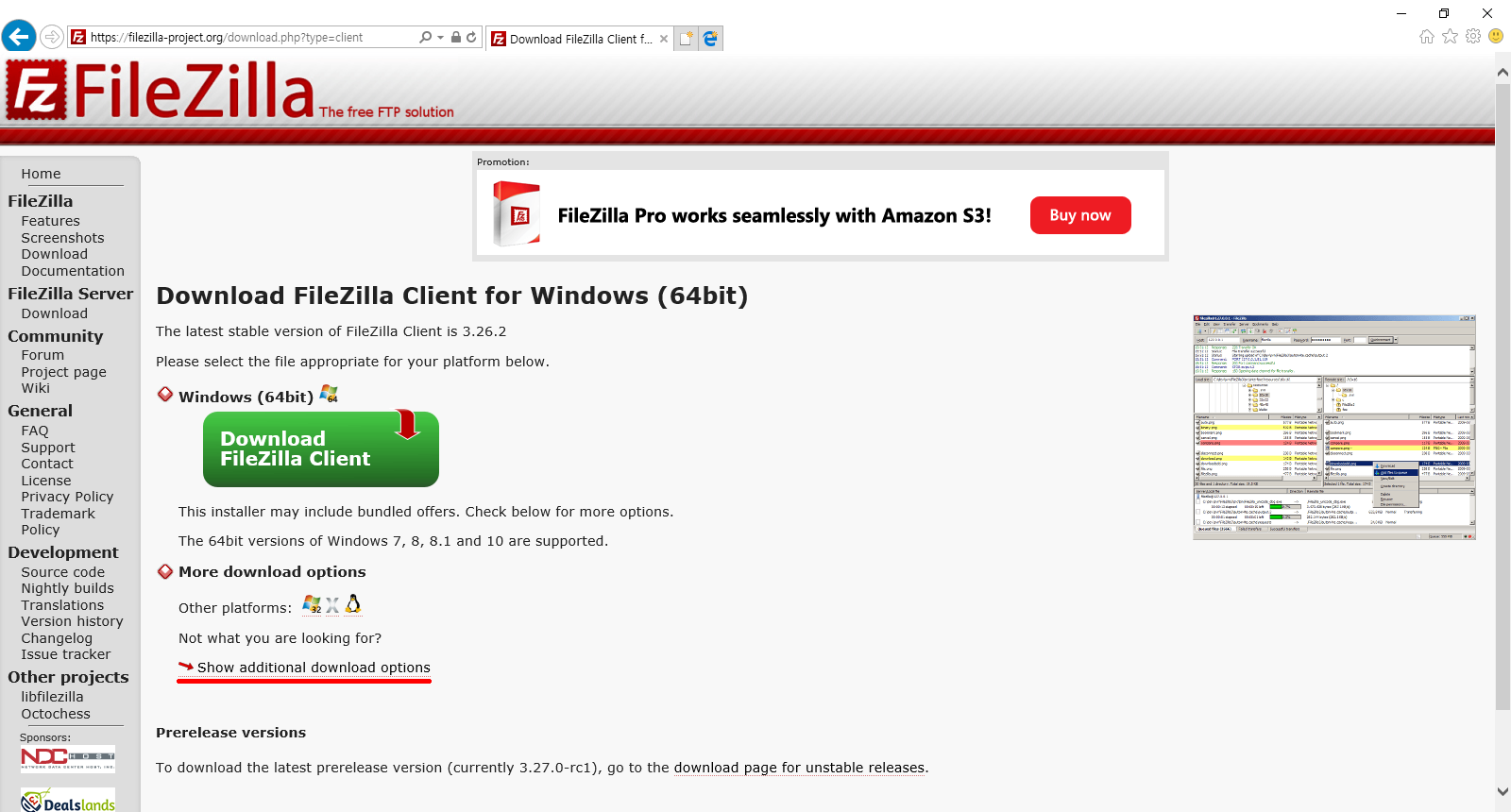1511x812 pixels.
Task: Open the browser tools gear
Action: (x=1473, y=37)
